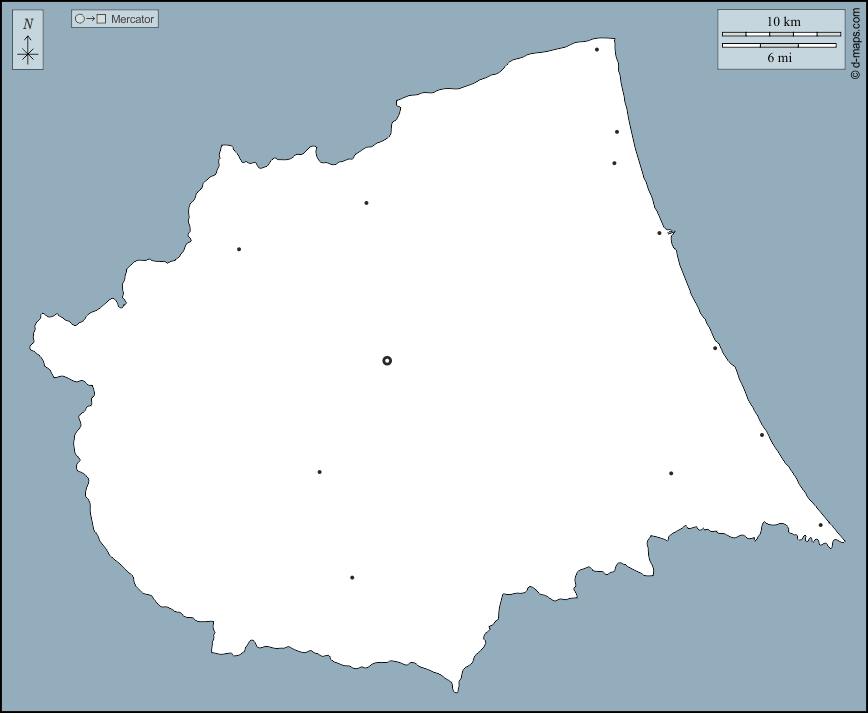Click the compass star below the north arrow
The width and height of the screenshot is (868, 713).
tap(27, 55)
